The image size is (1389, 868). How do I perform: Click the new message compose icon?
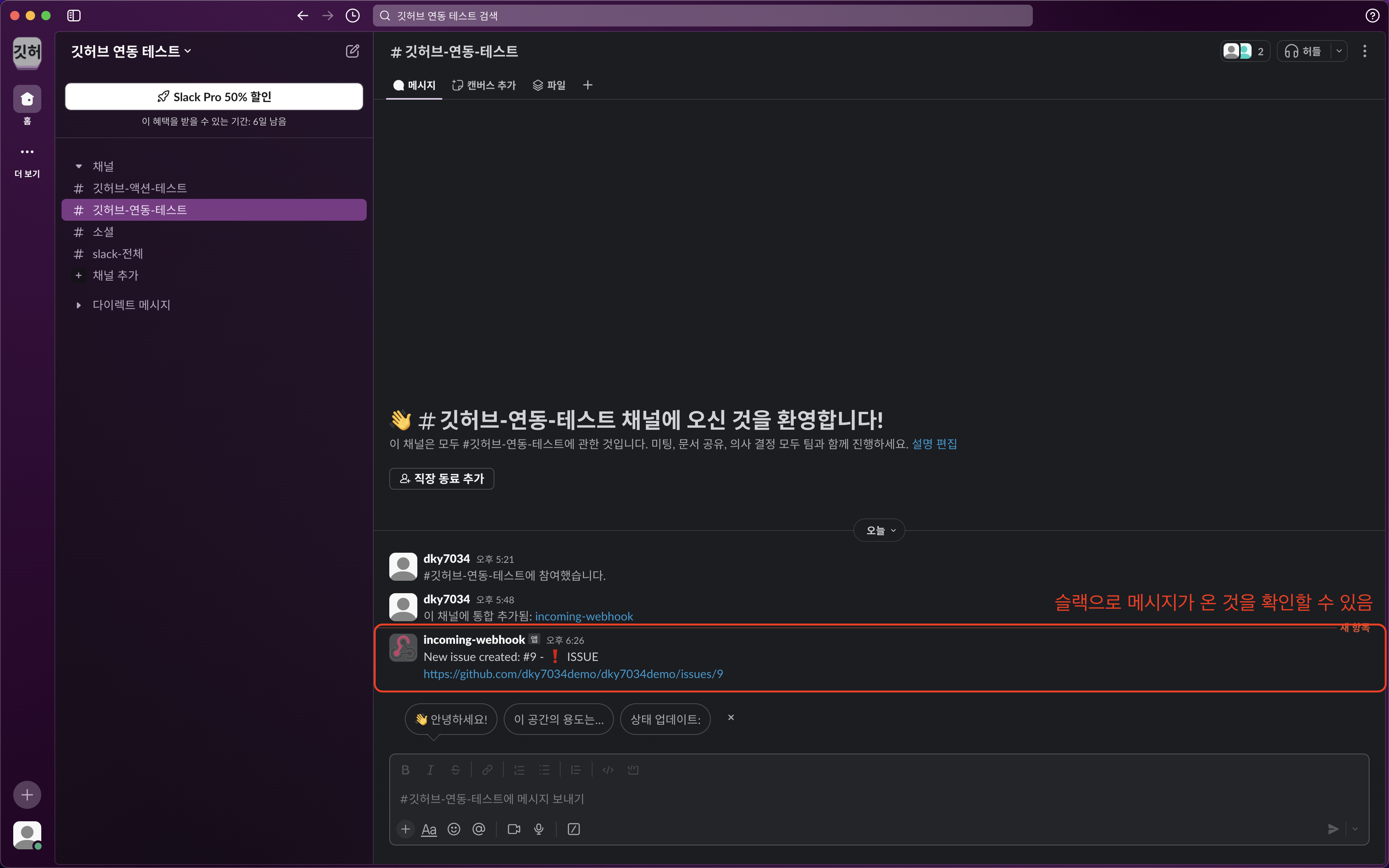pos(352,51)
